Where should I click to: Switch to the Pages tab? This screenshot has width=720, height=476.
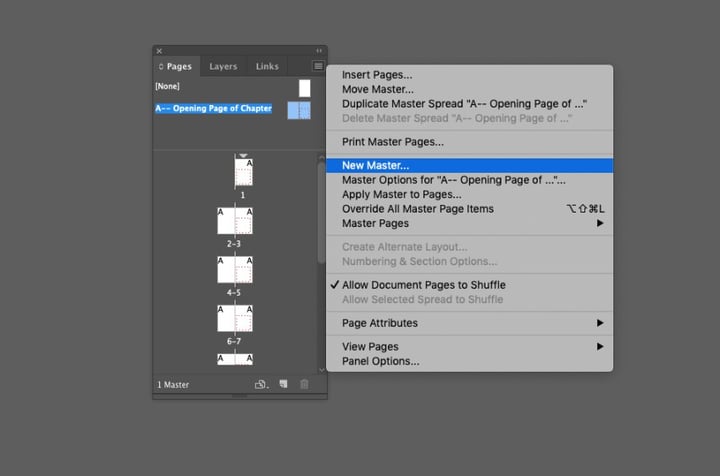175,66
